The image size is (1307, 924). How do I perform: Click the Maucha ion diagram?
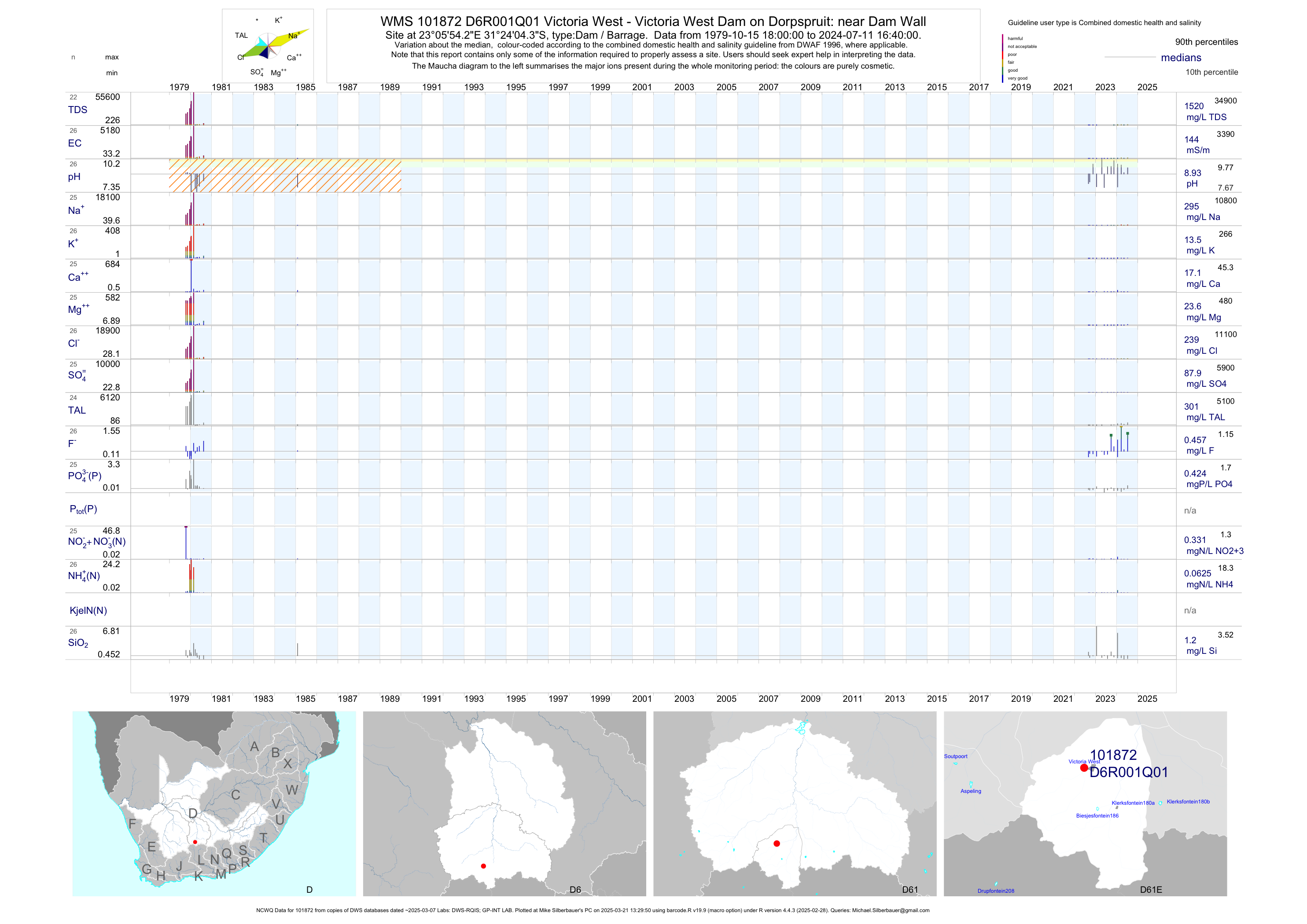tap(268, 46)
